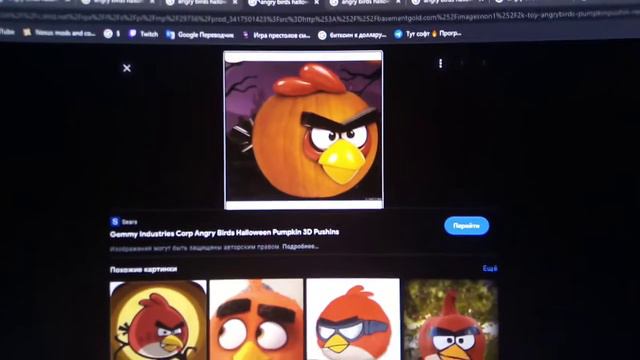Viewport: 640px width, 360px height.
Task: Open the Подробнее... copyright link
Action: pos(300,247)
